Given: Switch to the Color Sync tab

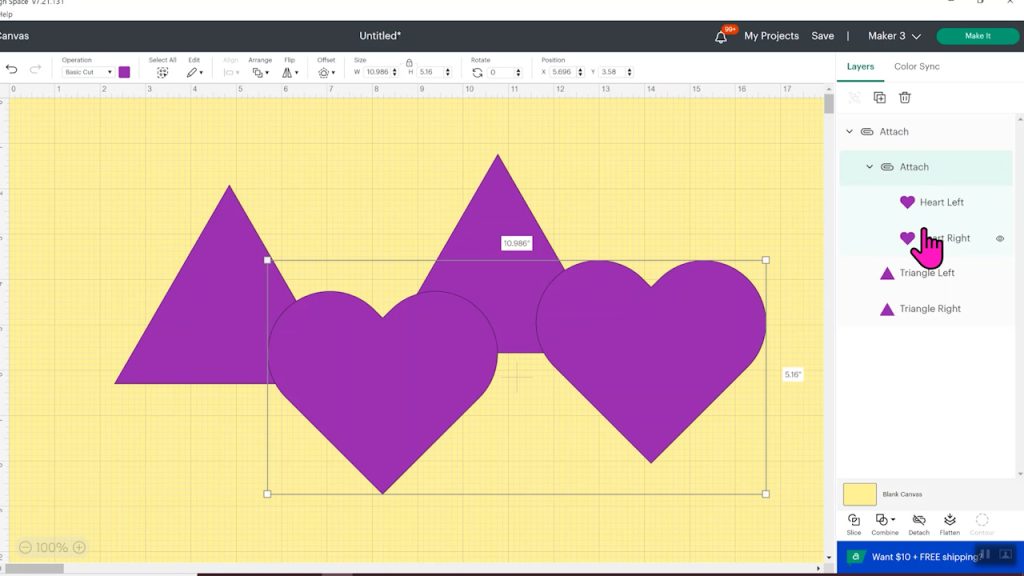Looking at the screenshot, I should click(x=916, y=67).
